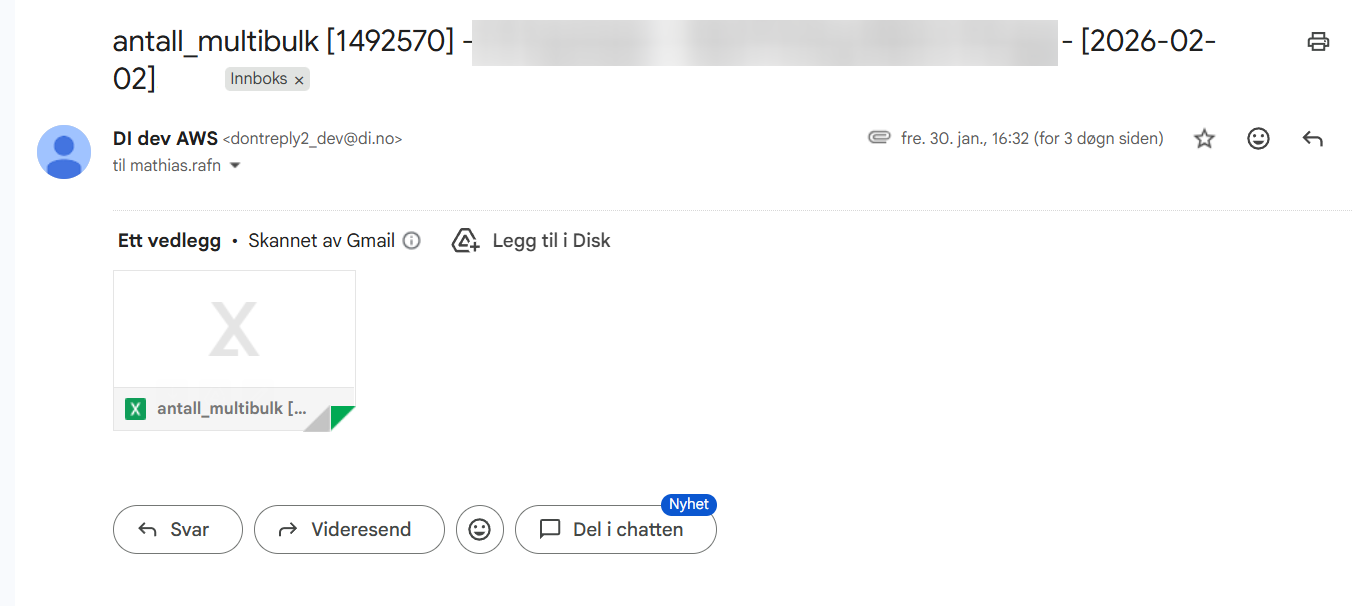Click the emoji reaction button below attachment

tap(479, 529)
